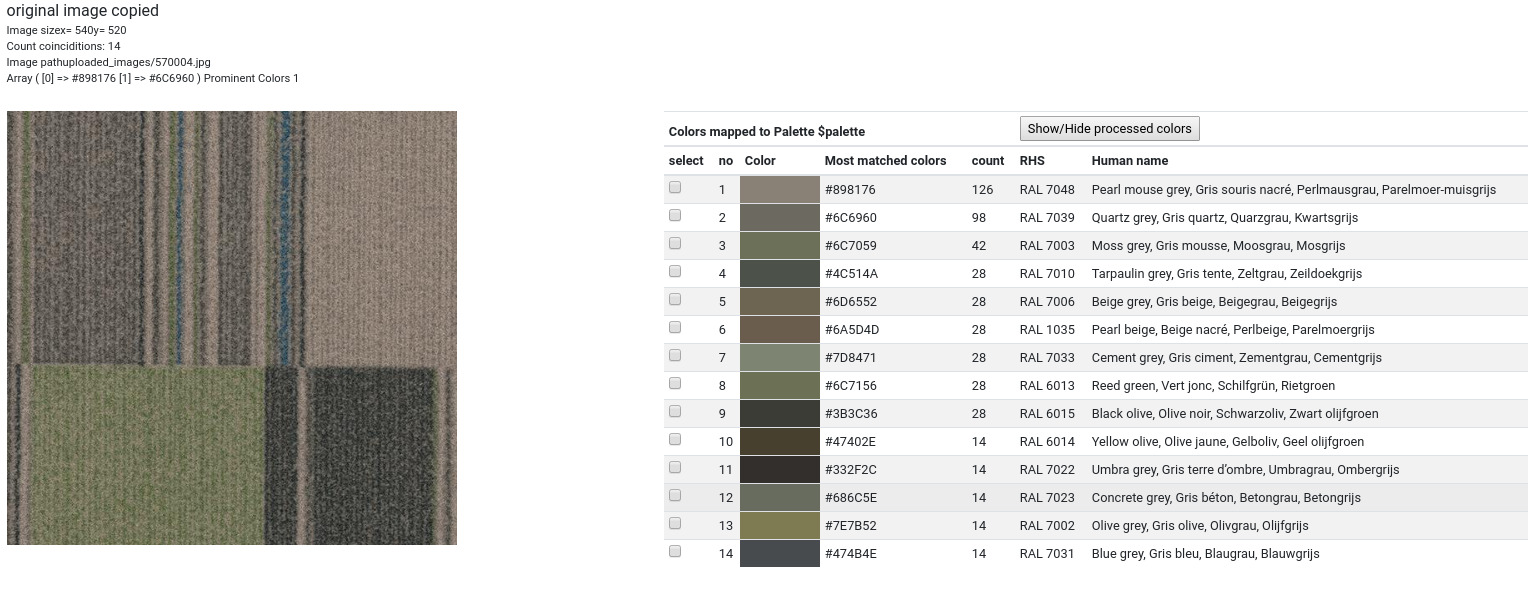The width and height of the screenshot is (1528, 599).
Task: Check the Olive grey row checkbox
Action: 675,523
